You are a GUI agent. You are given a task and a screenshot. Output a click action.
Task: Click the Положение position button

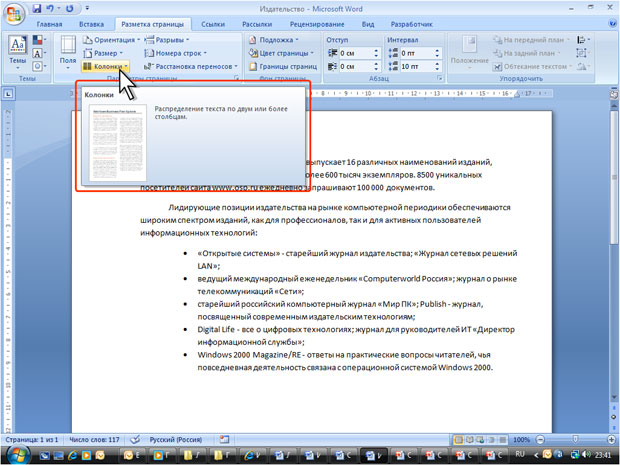(x=470, y=53)
